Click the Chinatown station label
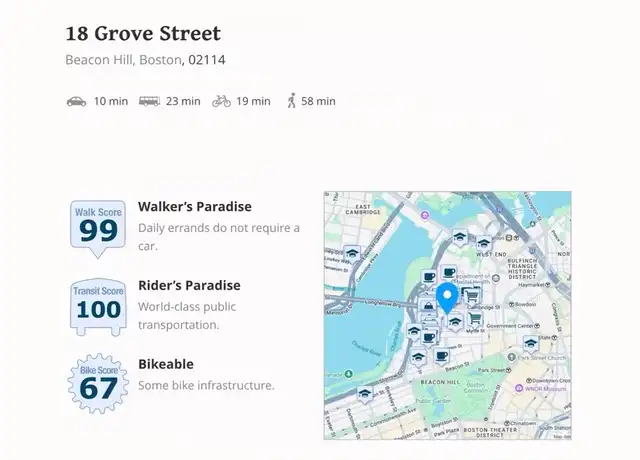This screenshot has width=640, height=460. 523,423
